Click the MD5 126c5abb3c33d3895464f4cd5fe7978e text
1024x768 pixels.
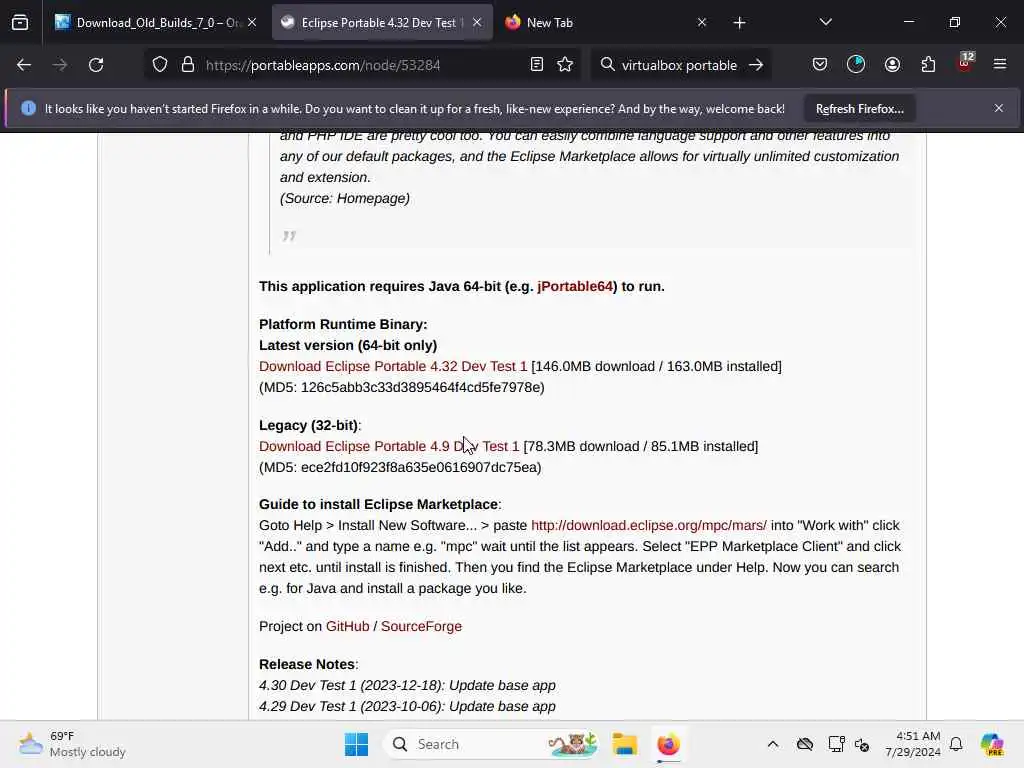point(402,387)
